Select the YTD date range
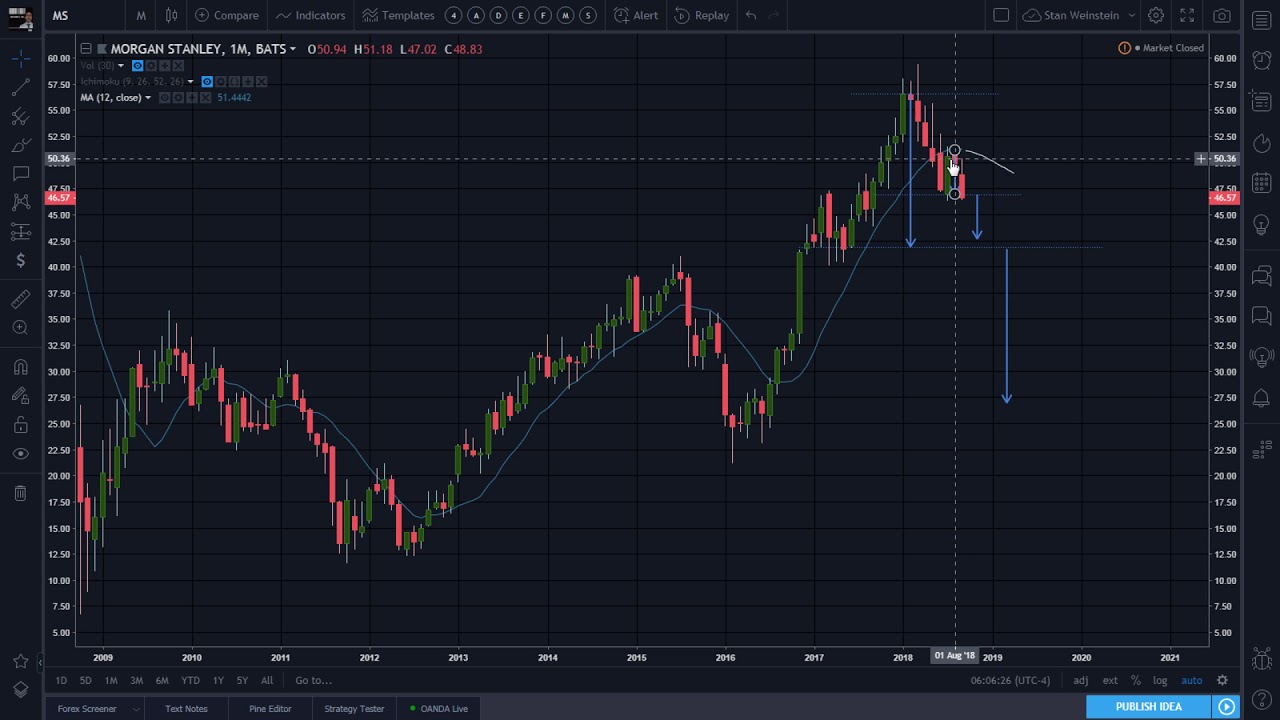This screenshot has height=720, width=1280. pyautogui.click(x=190, y=680)
